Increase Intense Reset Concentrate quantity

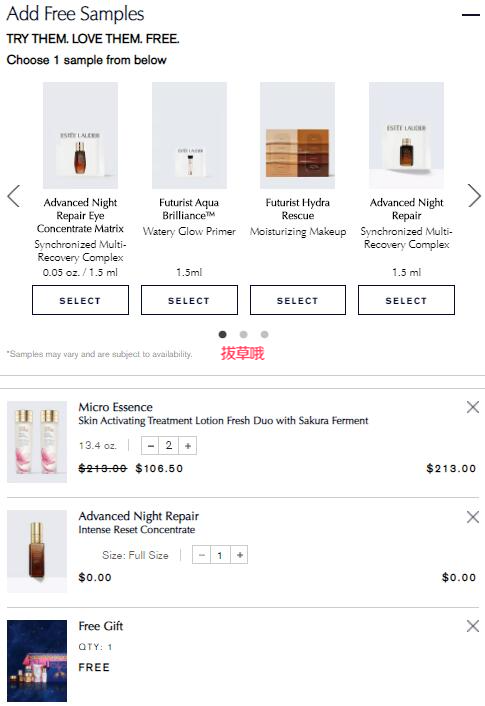(x=240, y=555)
